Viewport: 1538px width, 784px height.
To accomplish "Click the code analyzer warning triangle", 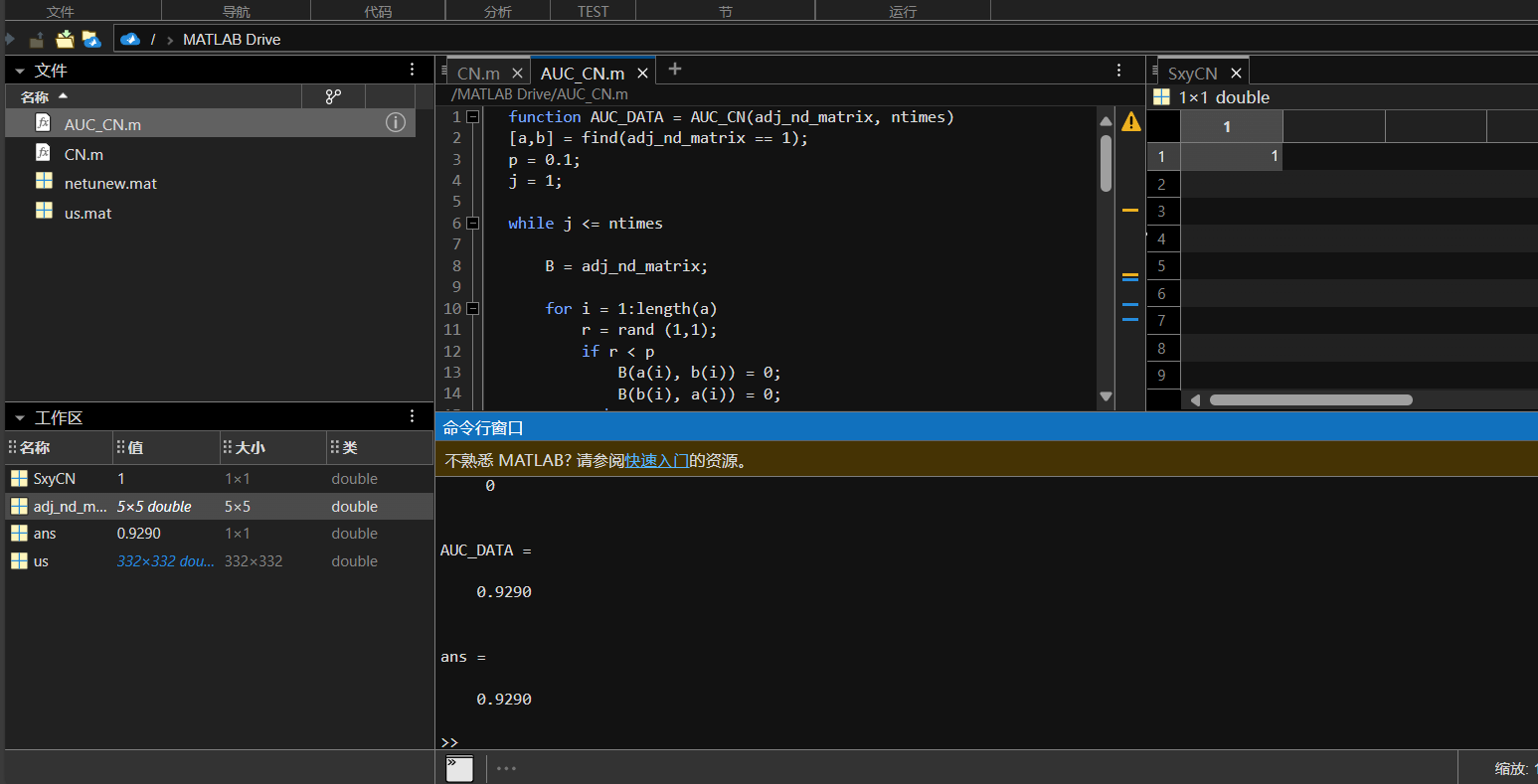I will [x=1131, y=122].
